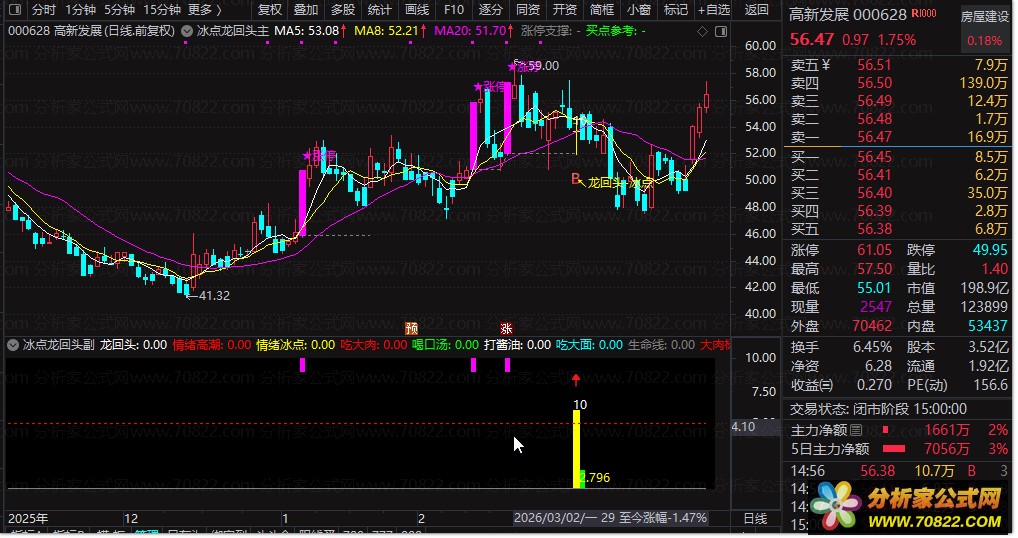Select the 15分钟 timeframe tab

click(x=162, y=10)
